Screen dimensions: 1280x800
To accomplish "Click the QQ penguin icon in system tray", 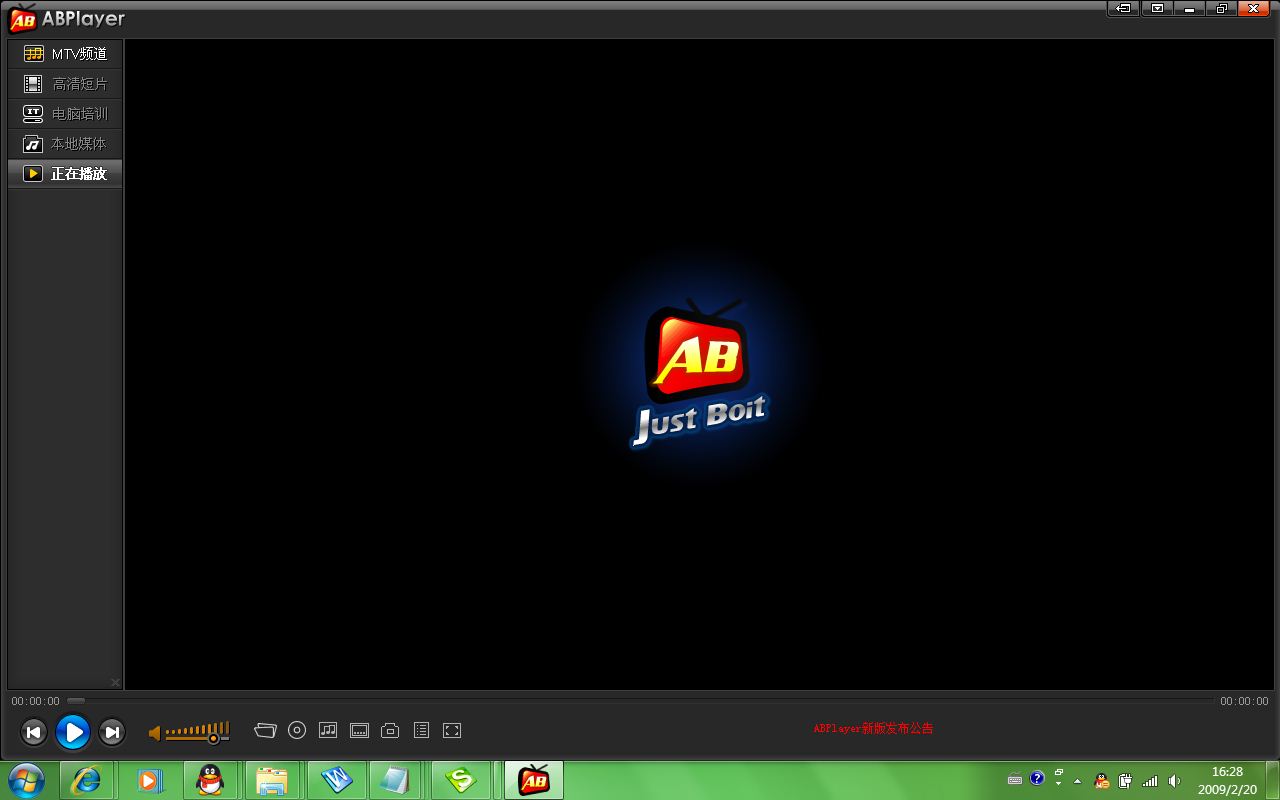I will pyautogui.click(x=1102, y=781).
